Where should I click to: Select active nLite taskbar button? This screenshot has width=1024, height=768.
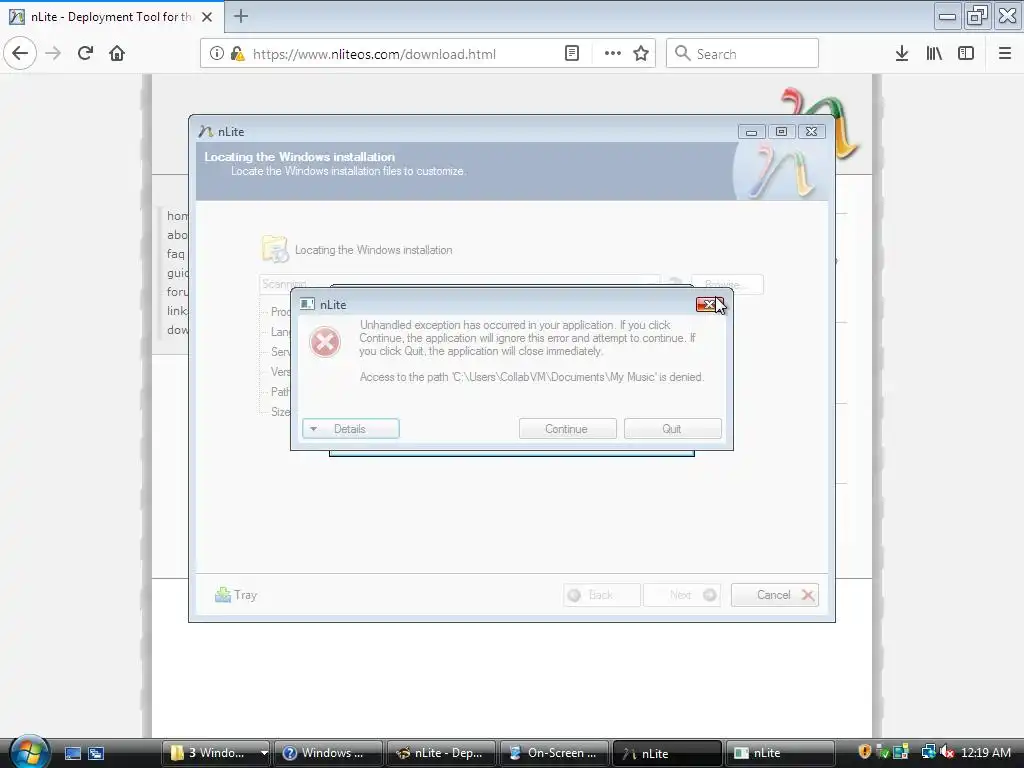(x=667, y=753)
